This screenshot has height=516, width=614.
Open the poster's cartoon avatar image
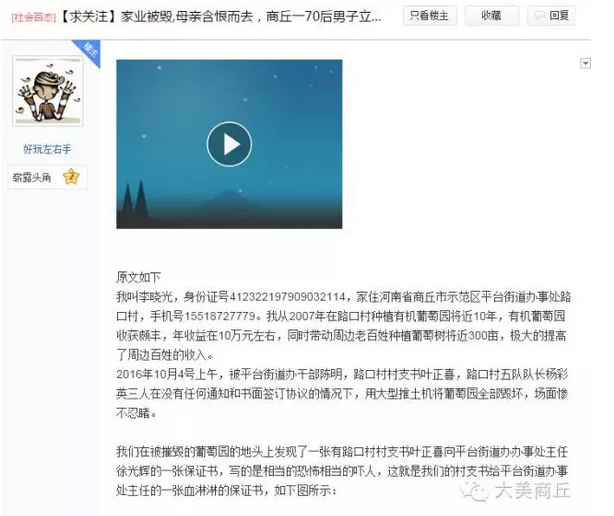48,90
